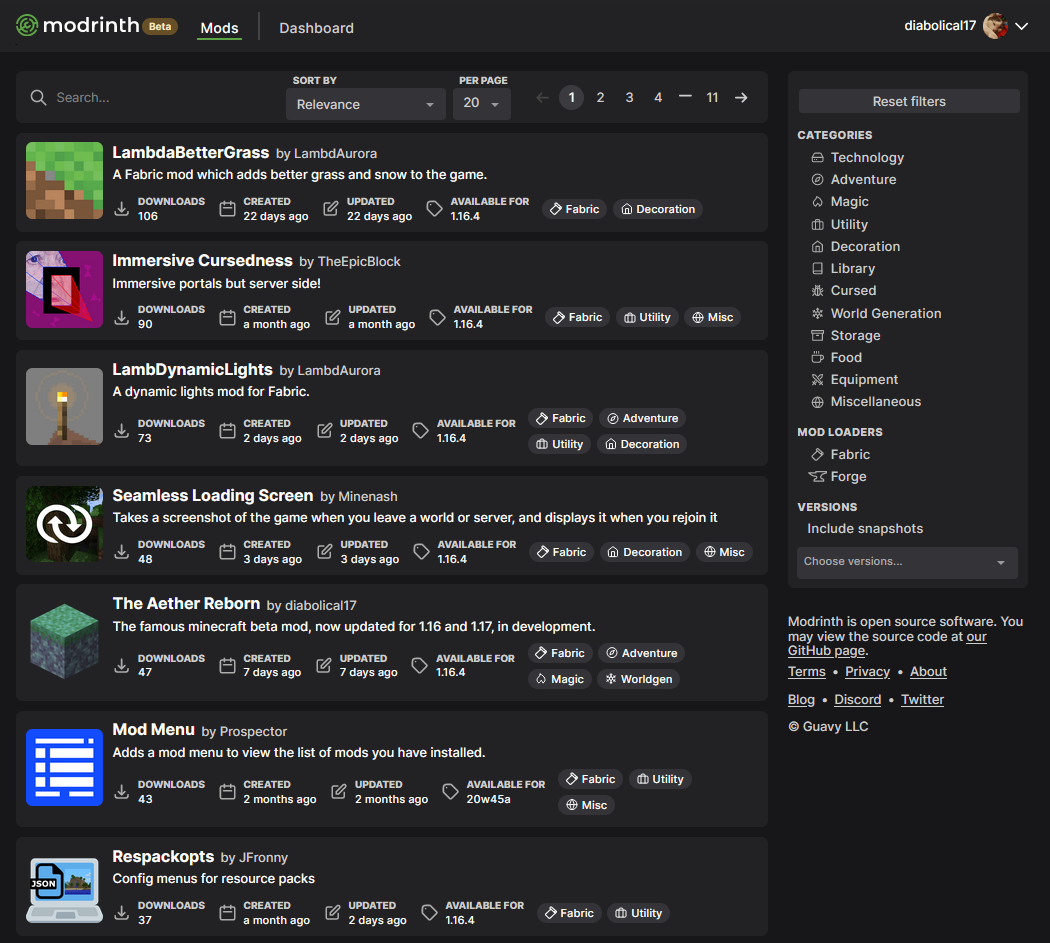Open the Sort By Relevance dropdown

[365, 104]
